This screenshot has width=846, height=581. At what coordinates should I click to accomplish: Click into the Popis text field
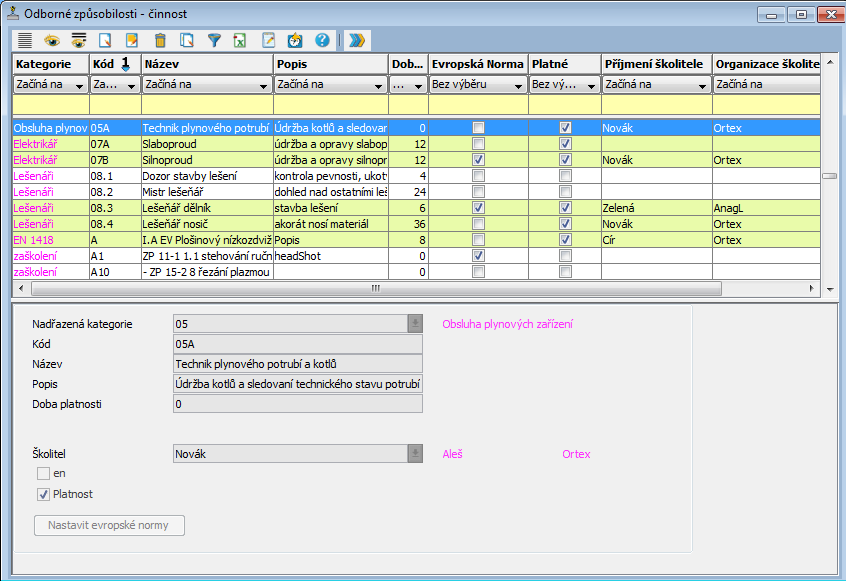(x=297, y=384)
